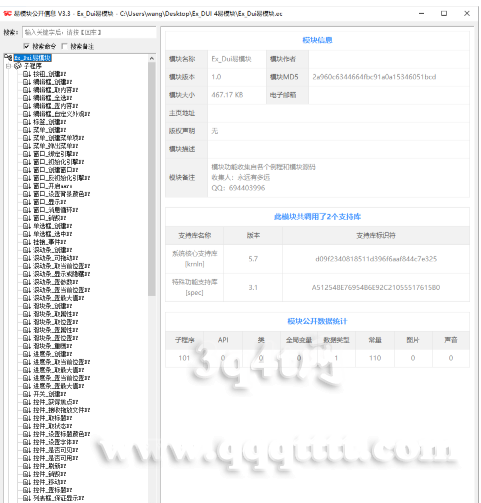
Task: Click the app icon in the title bar
Action: click(x=7, y=14)
